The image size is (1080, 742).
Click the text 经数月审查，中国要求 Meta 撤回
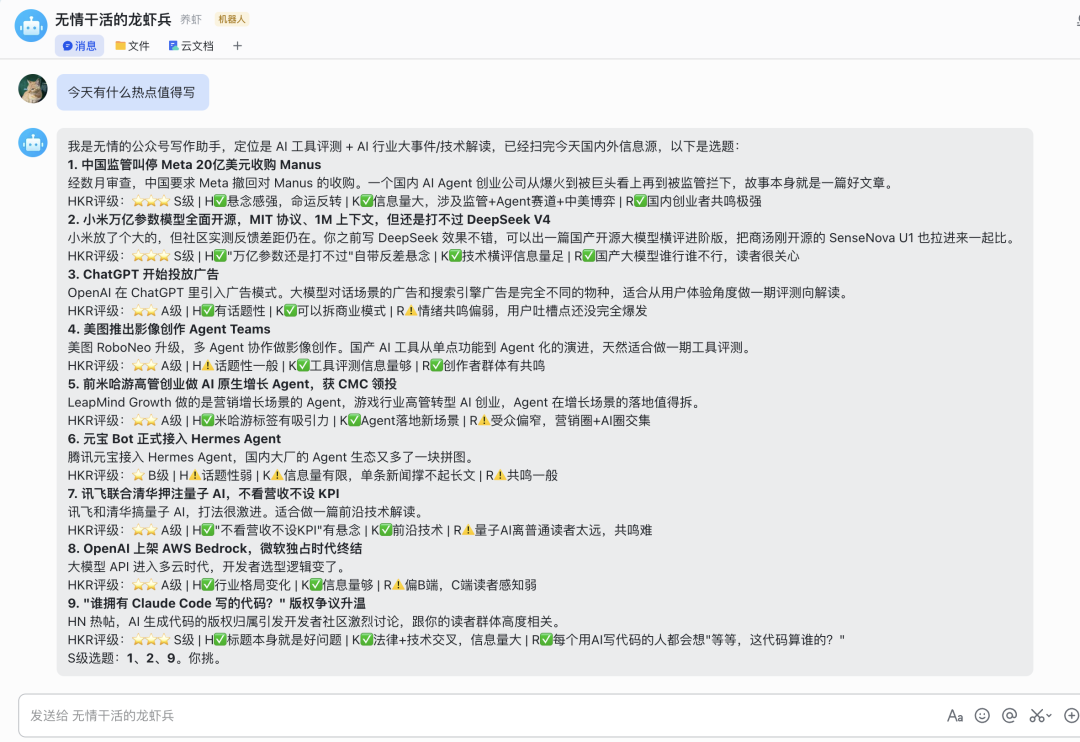click(x=481, y=183)
